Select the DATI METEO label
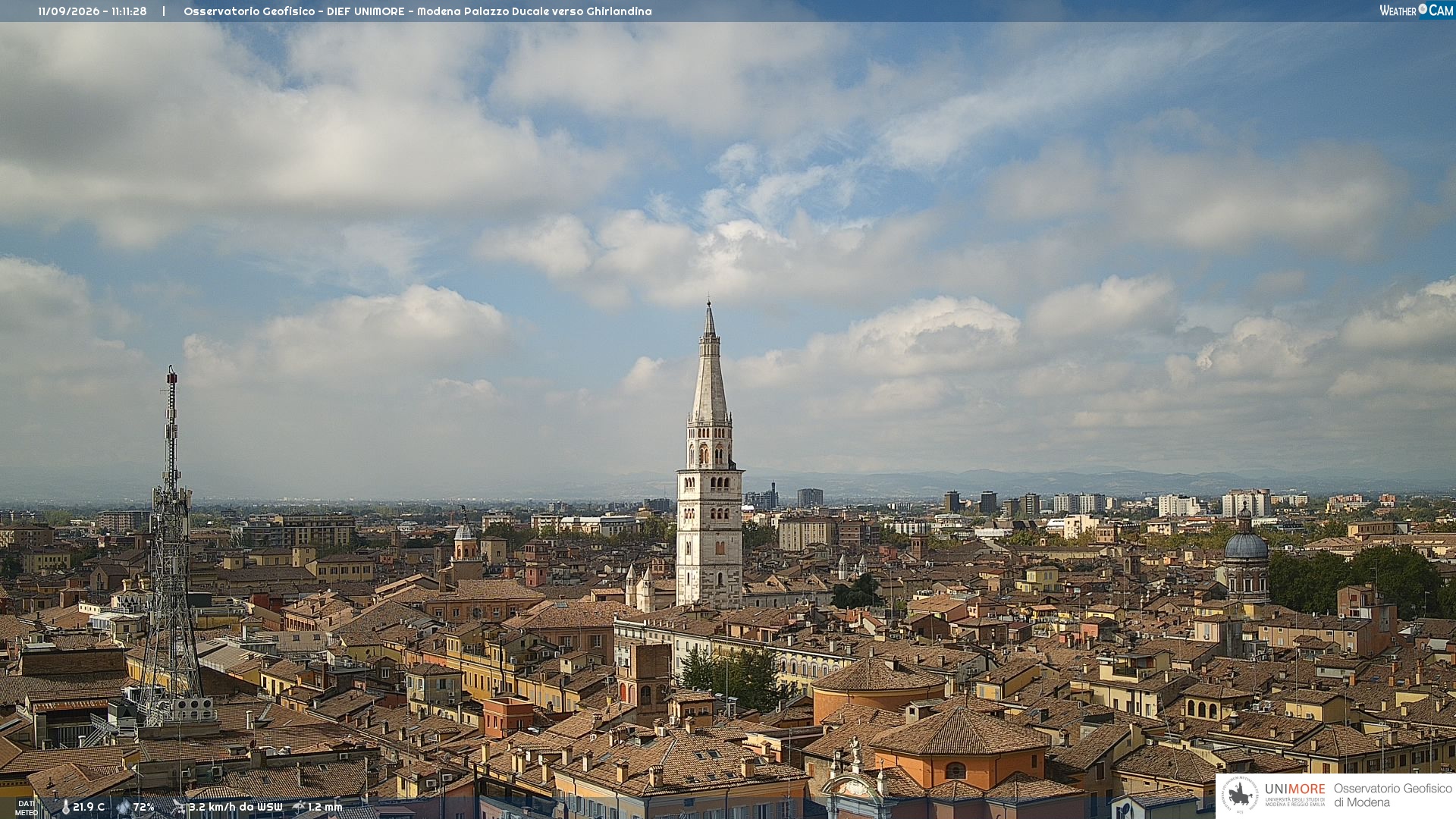 27,808
